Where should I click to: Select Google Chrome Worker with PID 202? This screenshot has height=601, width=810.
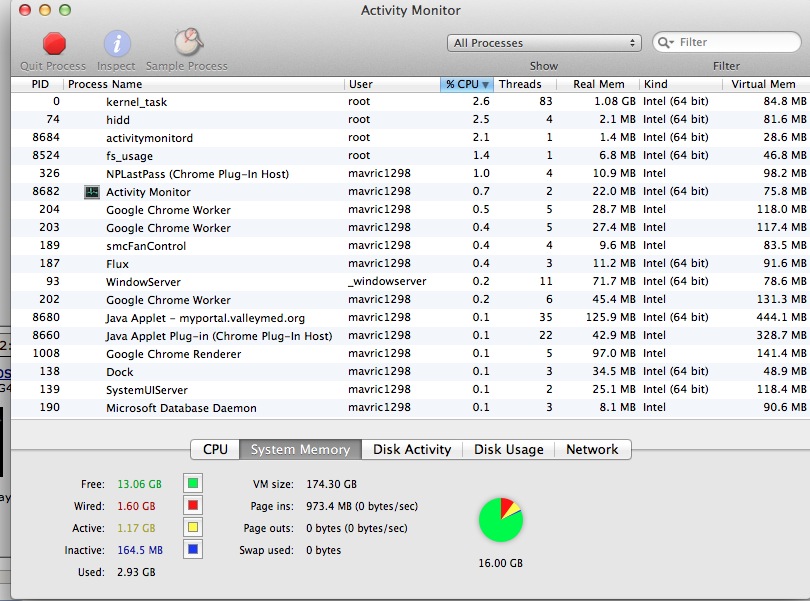tap(411, 300)
